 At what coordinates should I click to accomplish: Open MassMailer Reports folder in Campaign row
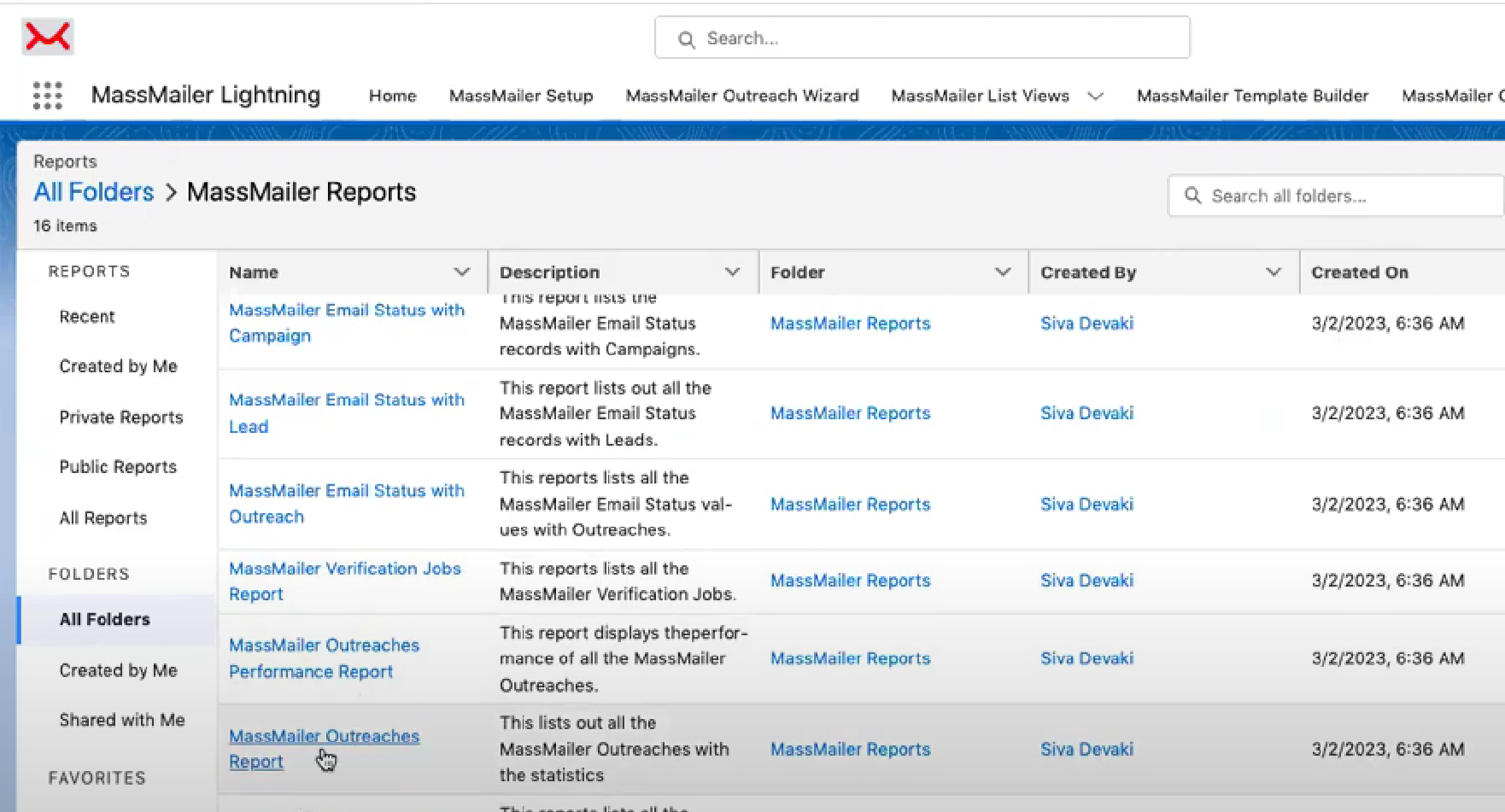pyautogui.click(x=850, y=324)
